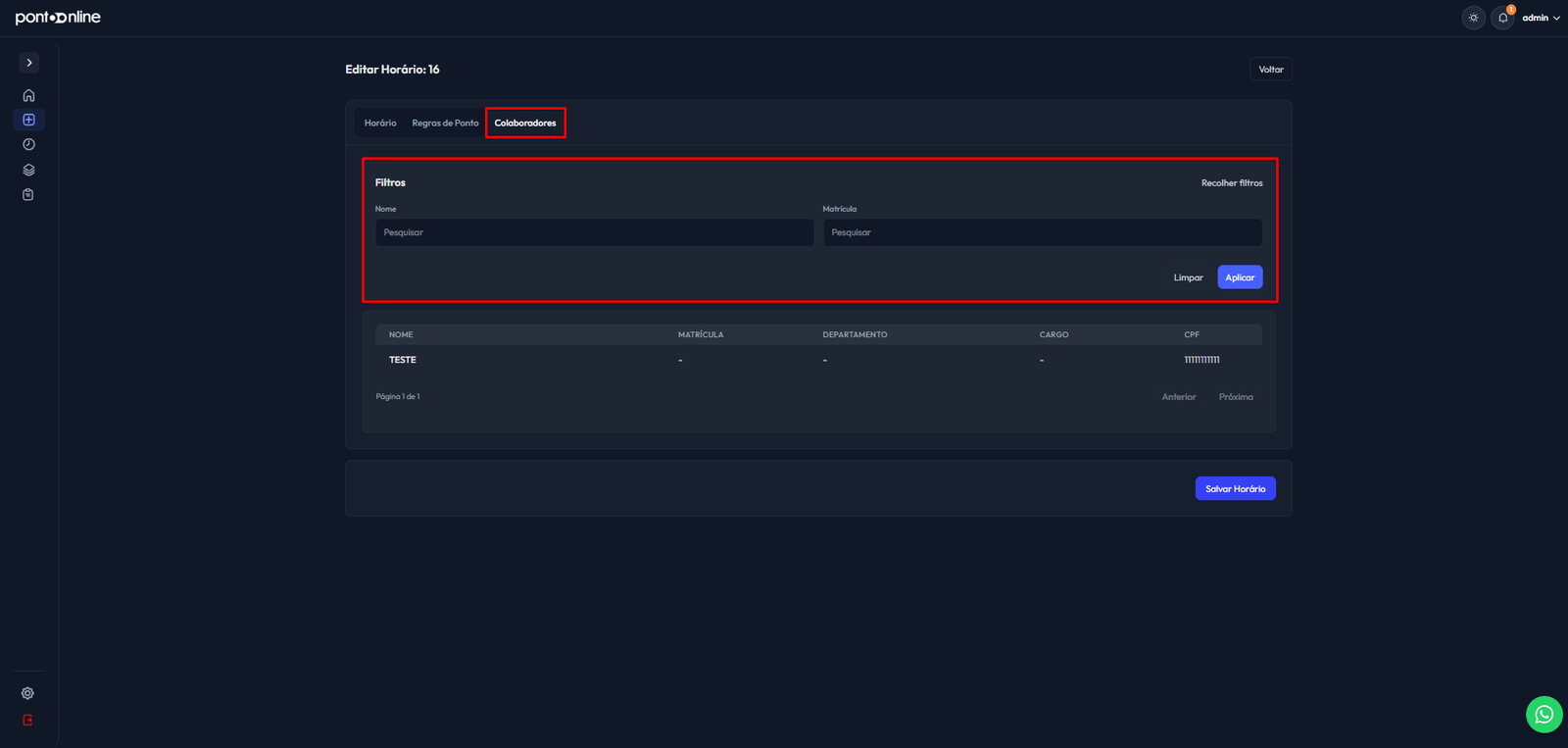Click the CARGO column header
The height and width of the screenshot is (748, 1568).
click(1053, 334)
